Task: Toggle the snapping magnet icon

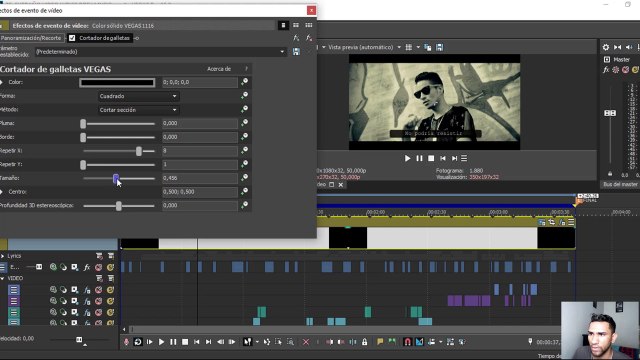Action: [407, 342]
